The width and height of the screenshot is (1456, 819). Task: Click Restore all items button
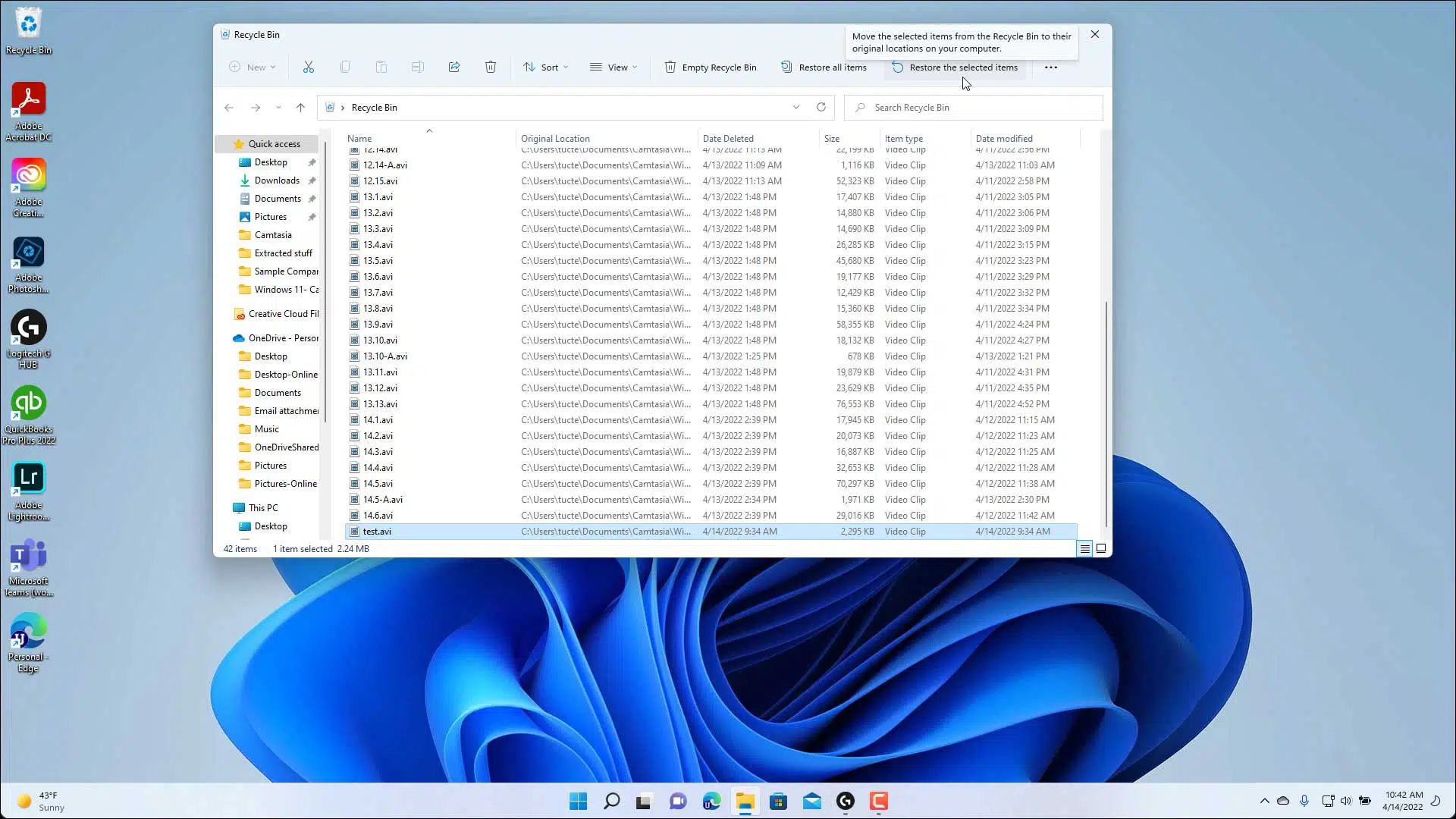(824, 67)
